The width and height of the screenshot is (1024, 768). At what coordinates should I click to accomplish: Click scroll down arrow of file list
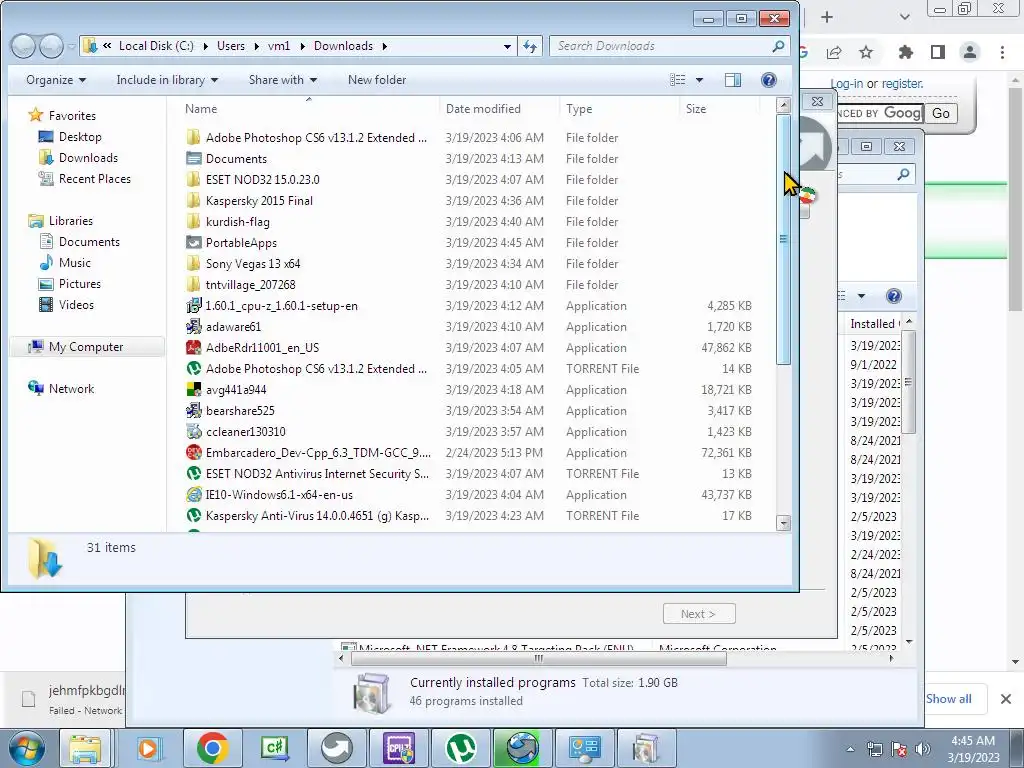click(x=783, y=523)
